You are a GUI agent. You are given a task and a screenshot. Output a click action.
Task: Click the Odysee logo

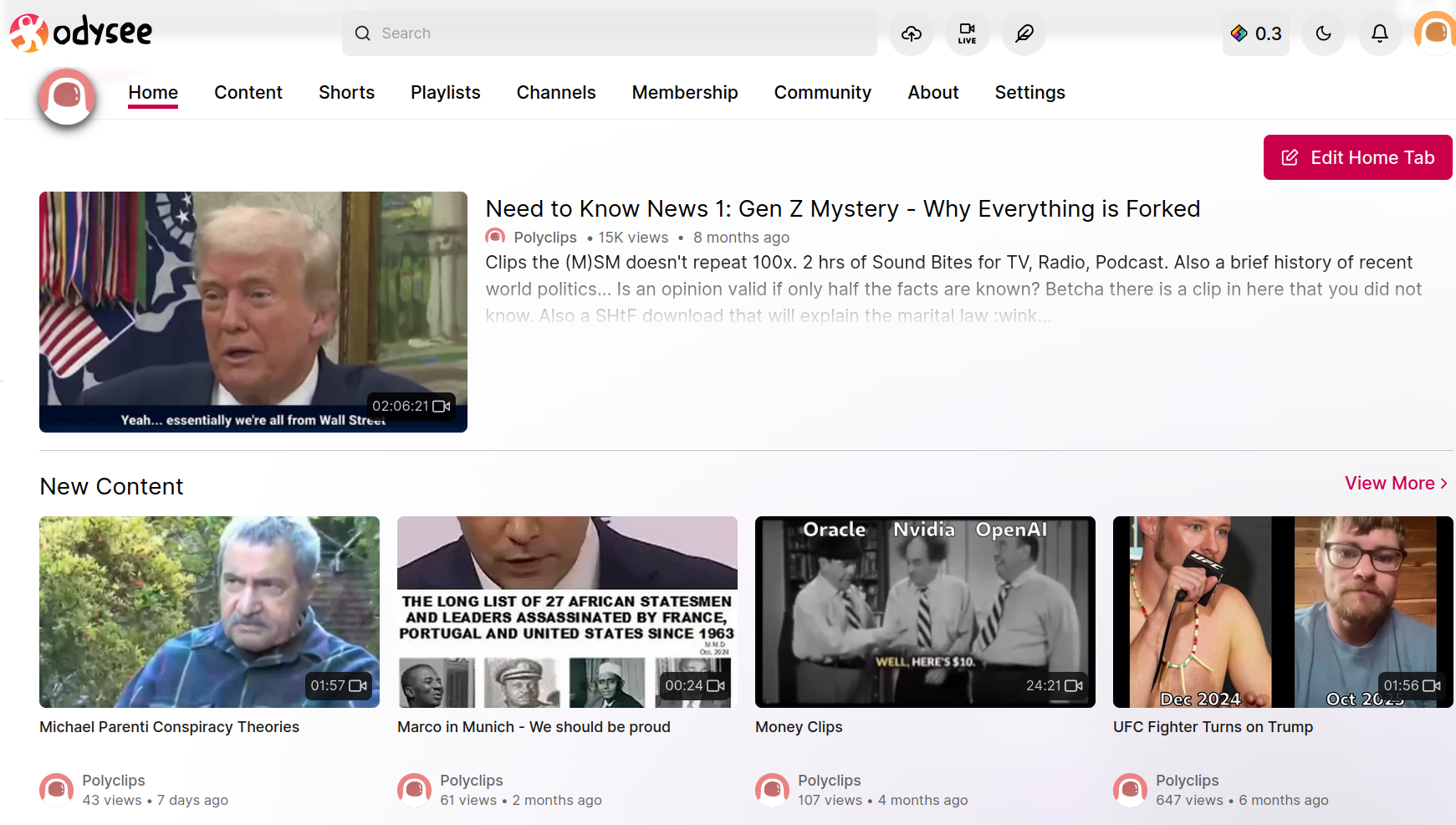click(81, 33)
